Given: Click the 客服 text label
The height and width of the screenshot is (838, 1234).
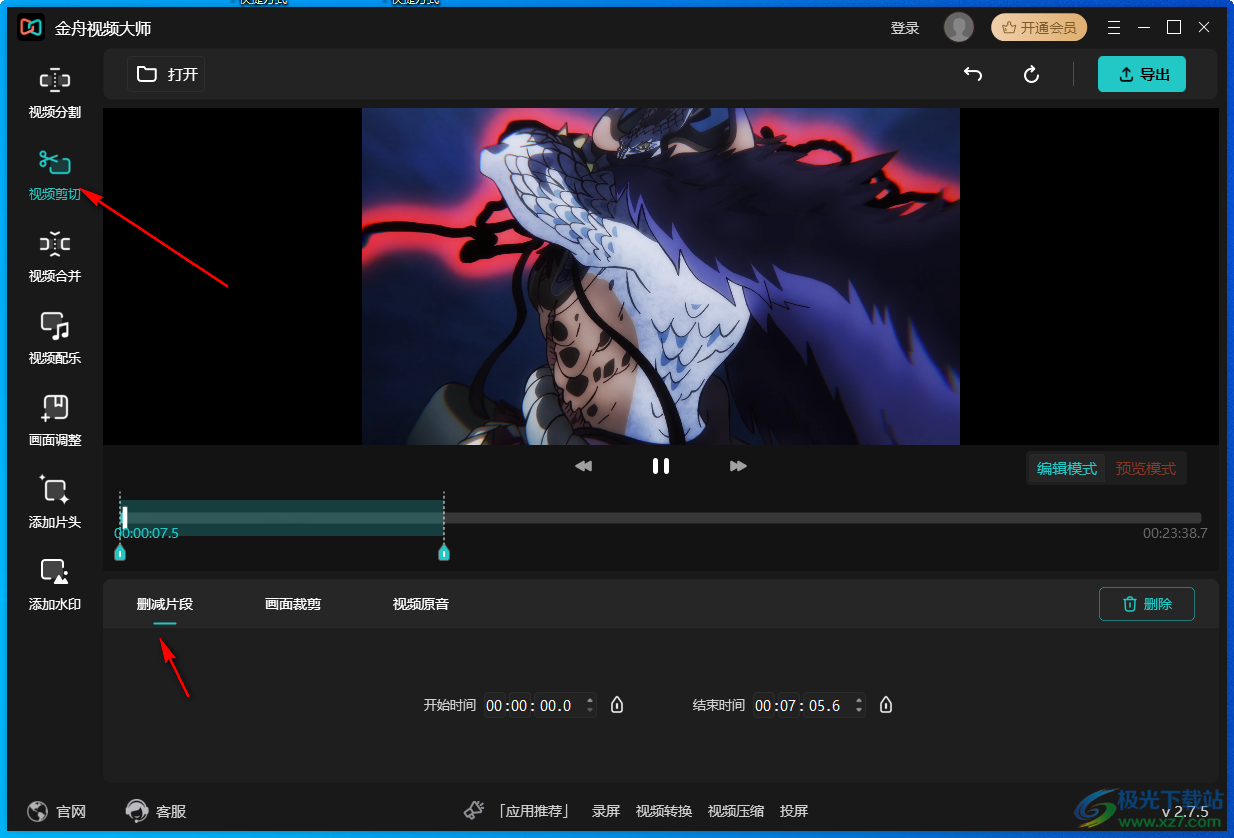Looking at the screenshot, I should coord(171,811).
